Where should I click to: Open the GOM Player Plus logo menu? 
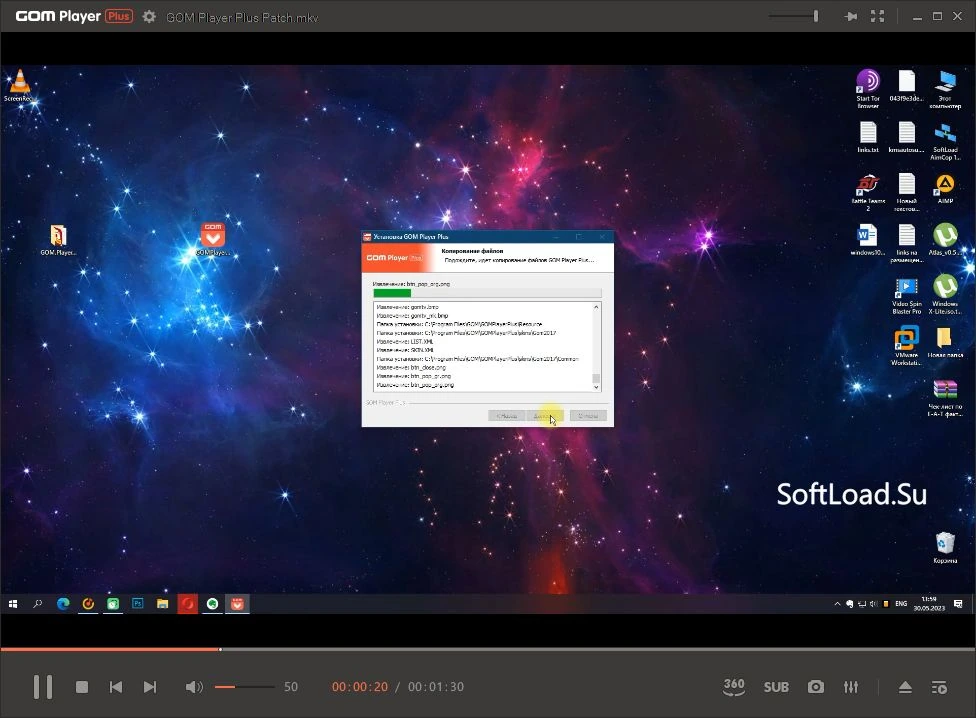coord(74,16)
